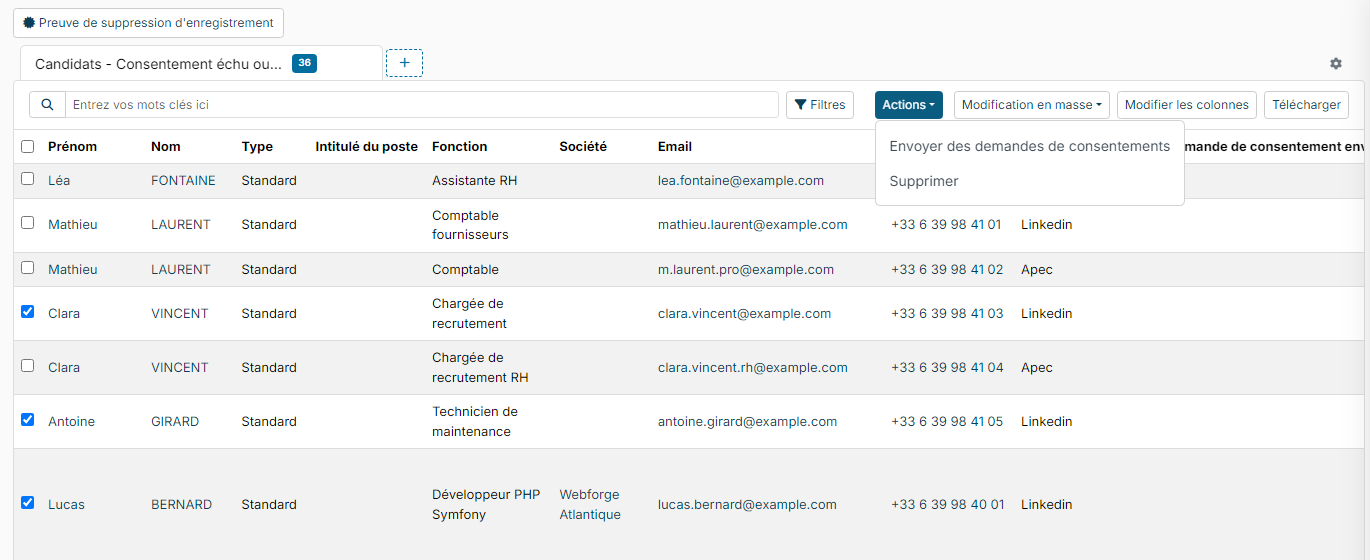Screen dimensions: 1370x560
Task: Open the settings gear icon
Action: click(x=1336, y=63)
